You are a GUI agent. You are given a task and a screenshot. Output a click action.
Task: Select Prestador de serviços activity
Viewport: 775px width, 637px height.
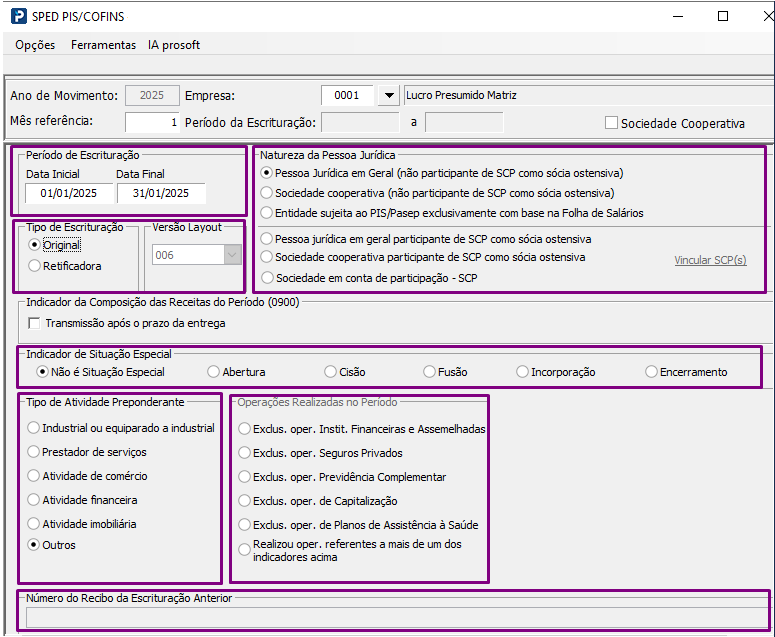pos(34,452)
